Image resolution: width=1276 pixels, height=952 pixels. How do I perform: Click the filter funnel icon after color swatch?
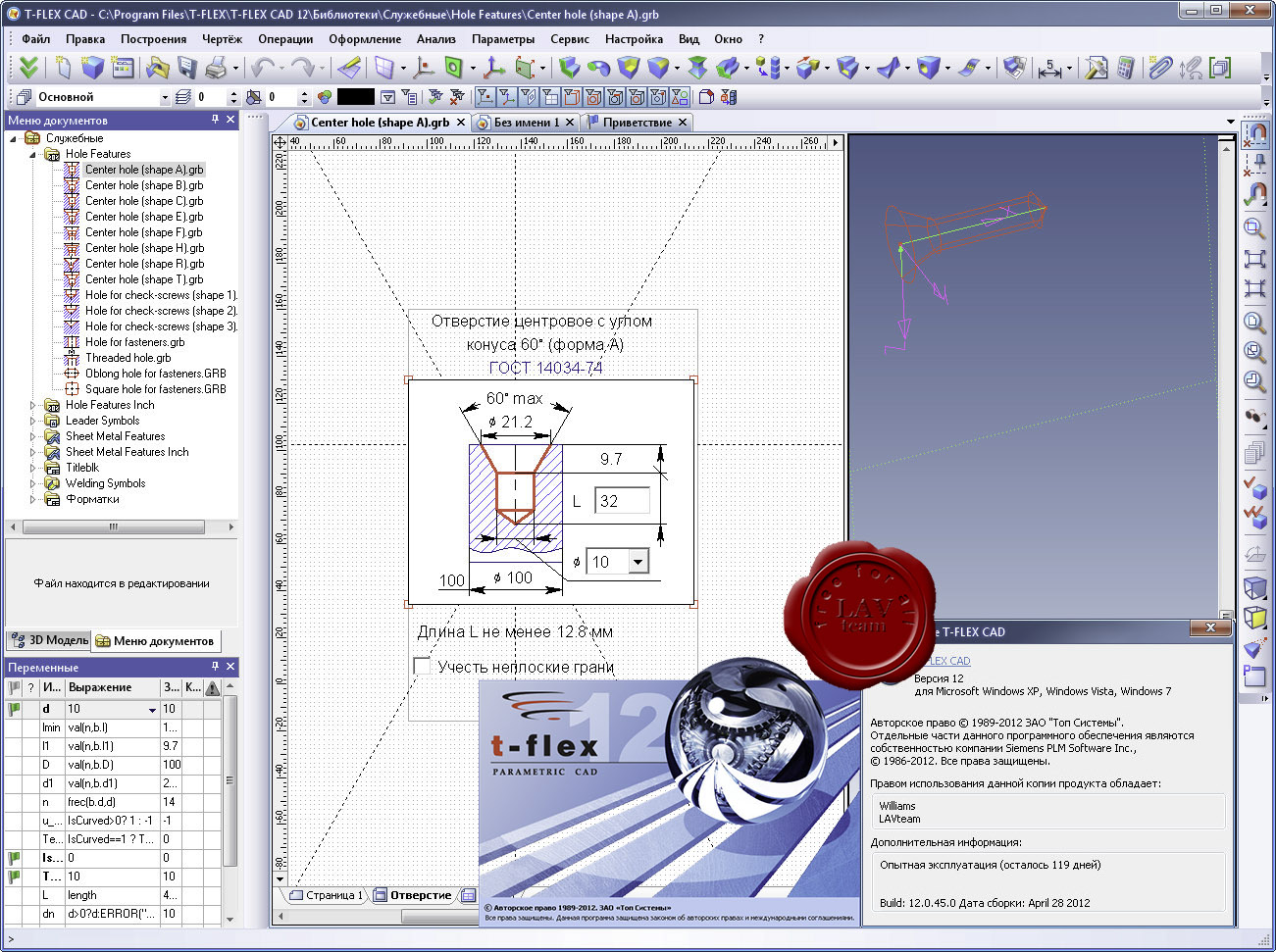[x=387, y=97]
